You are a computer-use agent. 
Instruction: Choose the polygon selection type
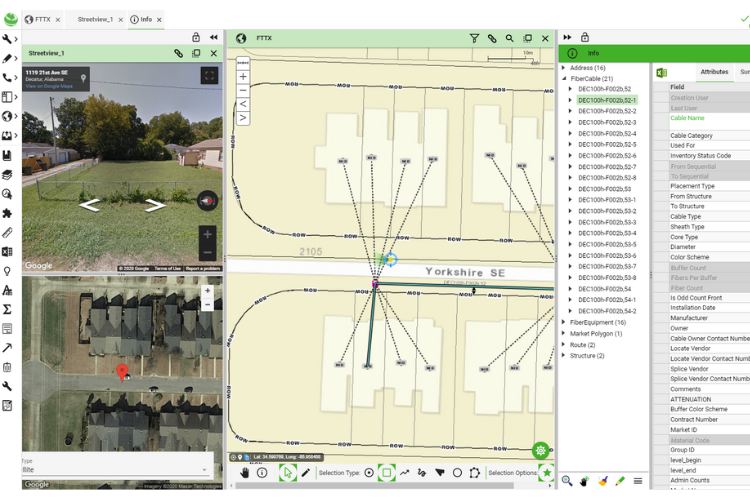tap(474, 473)
